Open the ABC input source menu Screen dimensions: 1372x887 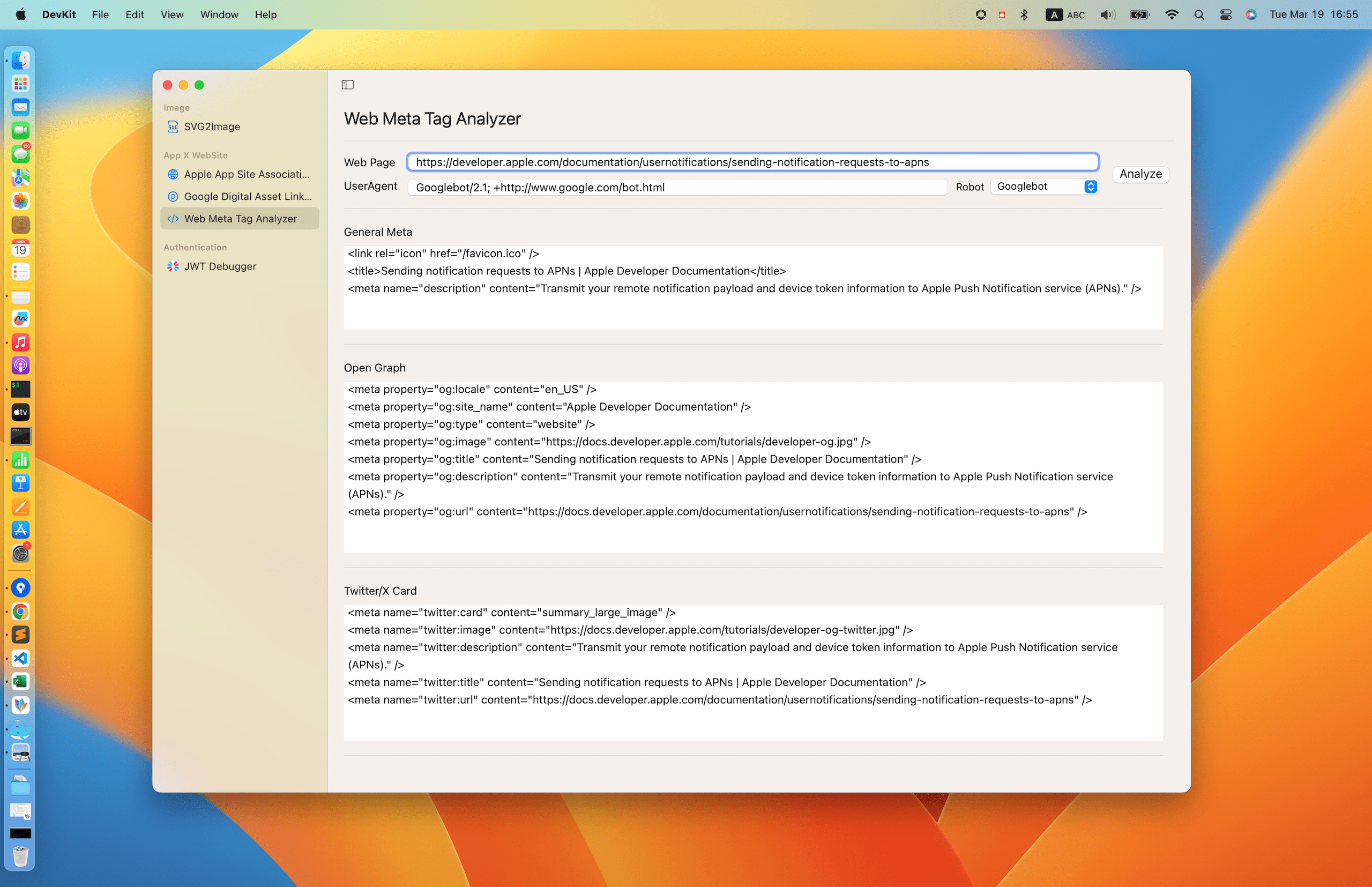point(1065,14)
